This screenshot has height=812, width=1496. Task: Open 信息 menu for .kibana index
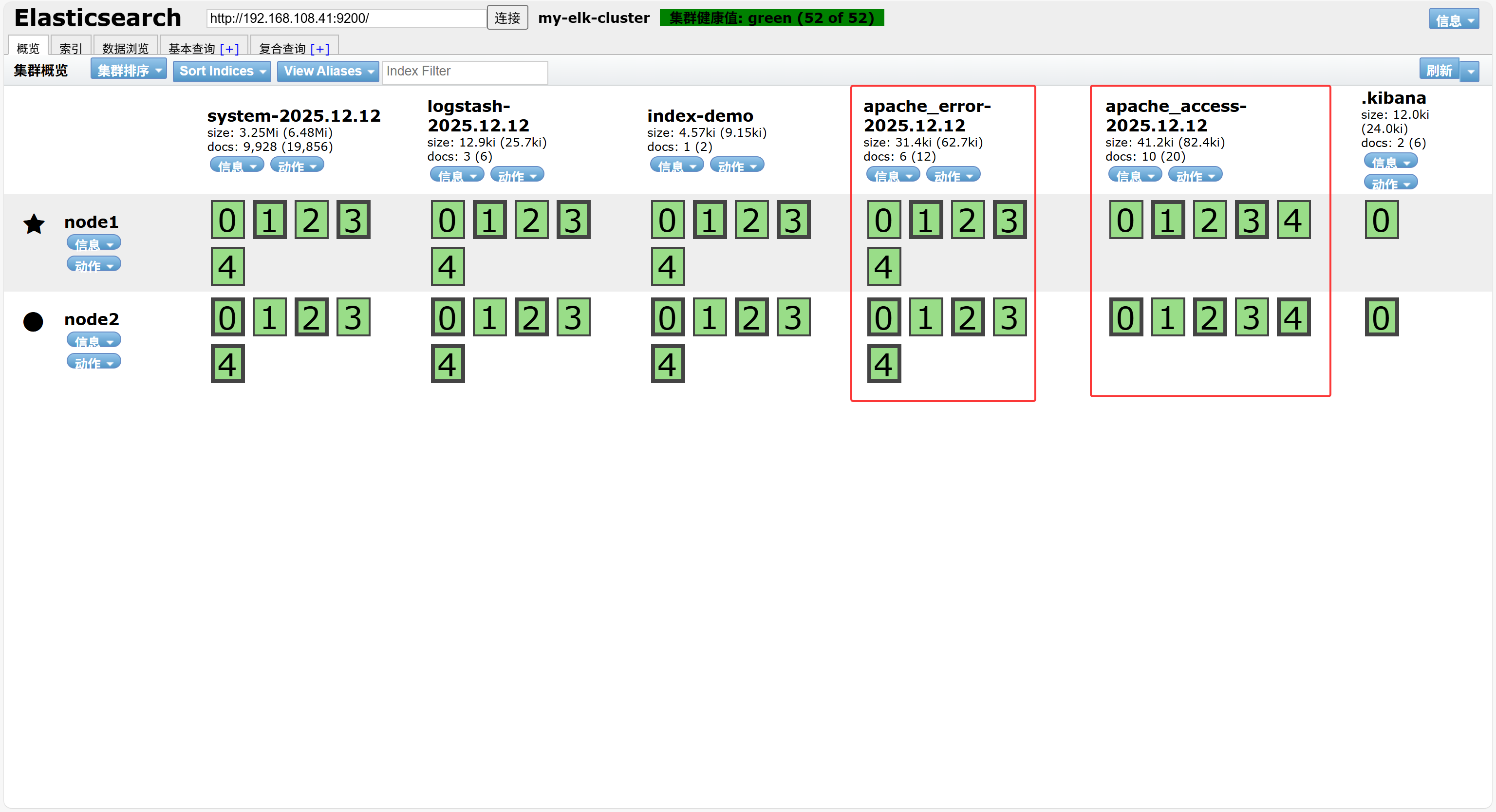[1391, 161]
